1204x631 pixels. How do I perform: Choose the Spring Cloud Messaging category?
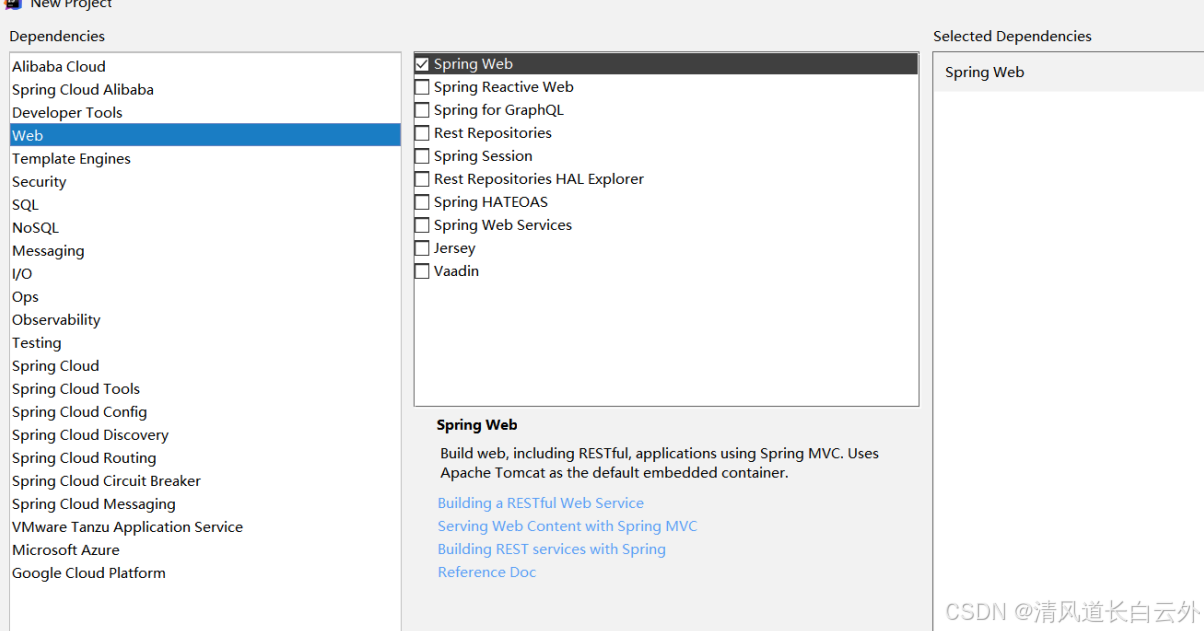click(x=205, y=503)
